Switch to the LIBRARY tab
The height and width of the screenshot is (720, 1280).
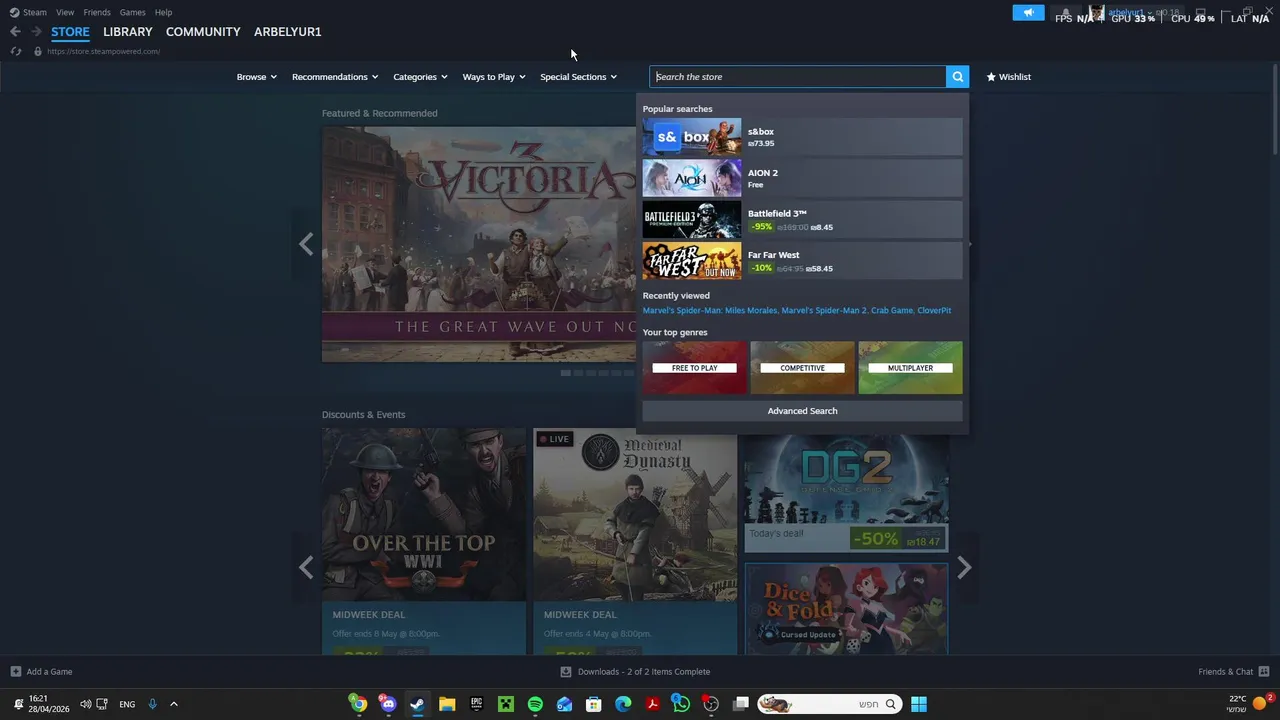(x=128, y=32)
